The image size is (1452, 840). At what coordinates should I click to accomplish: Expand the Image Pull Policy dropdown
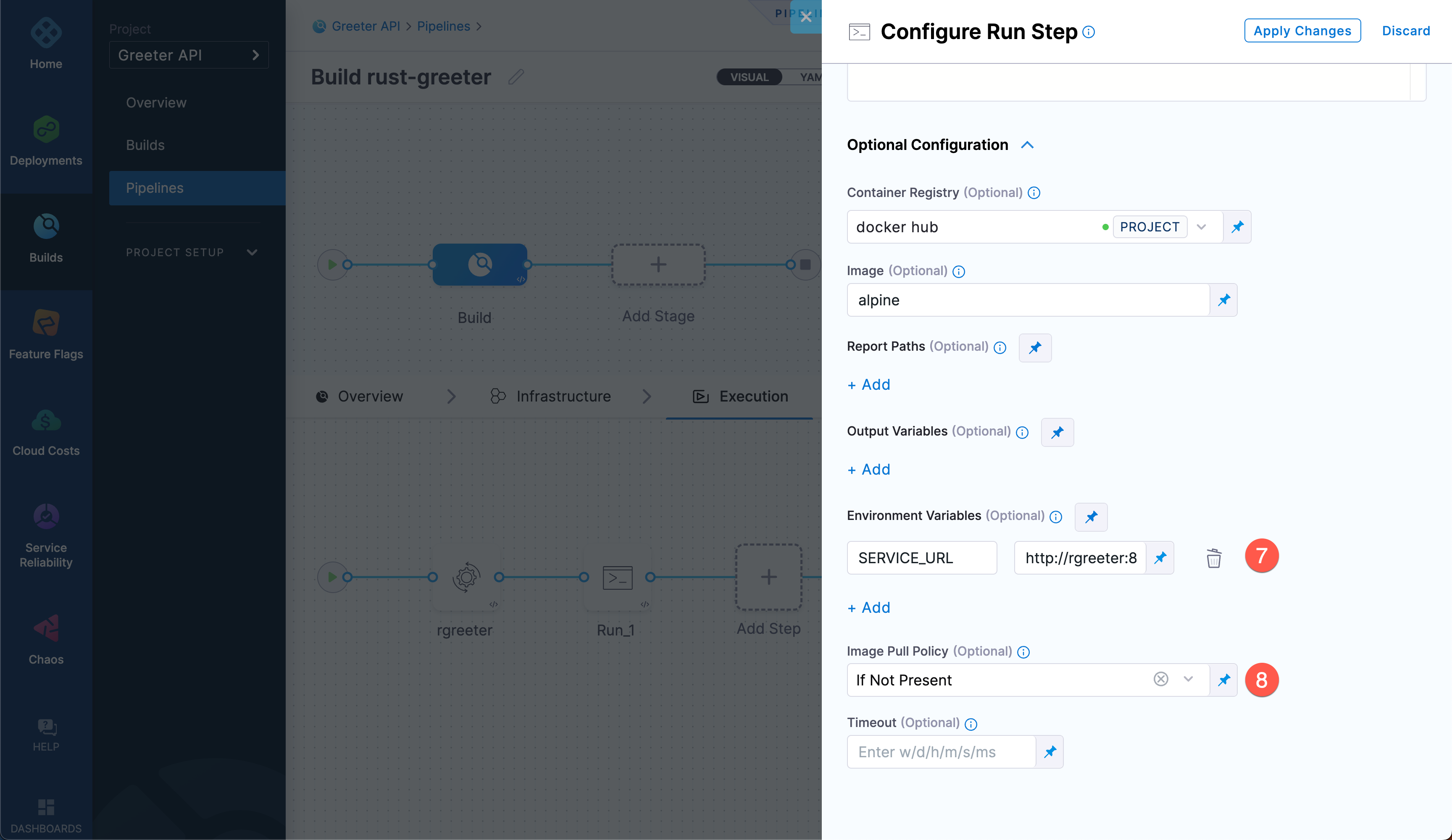(1188, 680)
